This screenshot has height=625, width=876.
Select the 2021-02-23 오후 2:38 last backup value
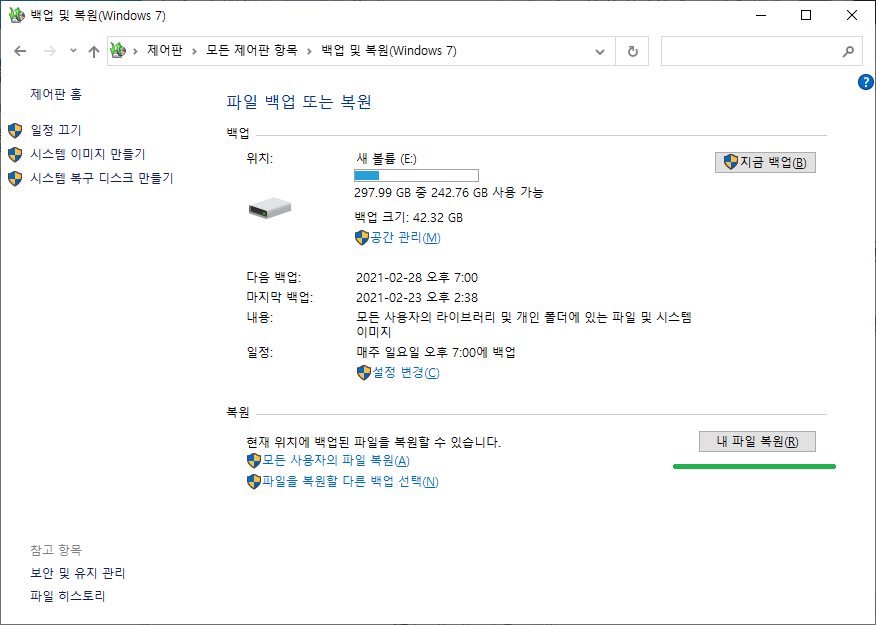417,298
